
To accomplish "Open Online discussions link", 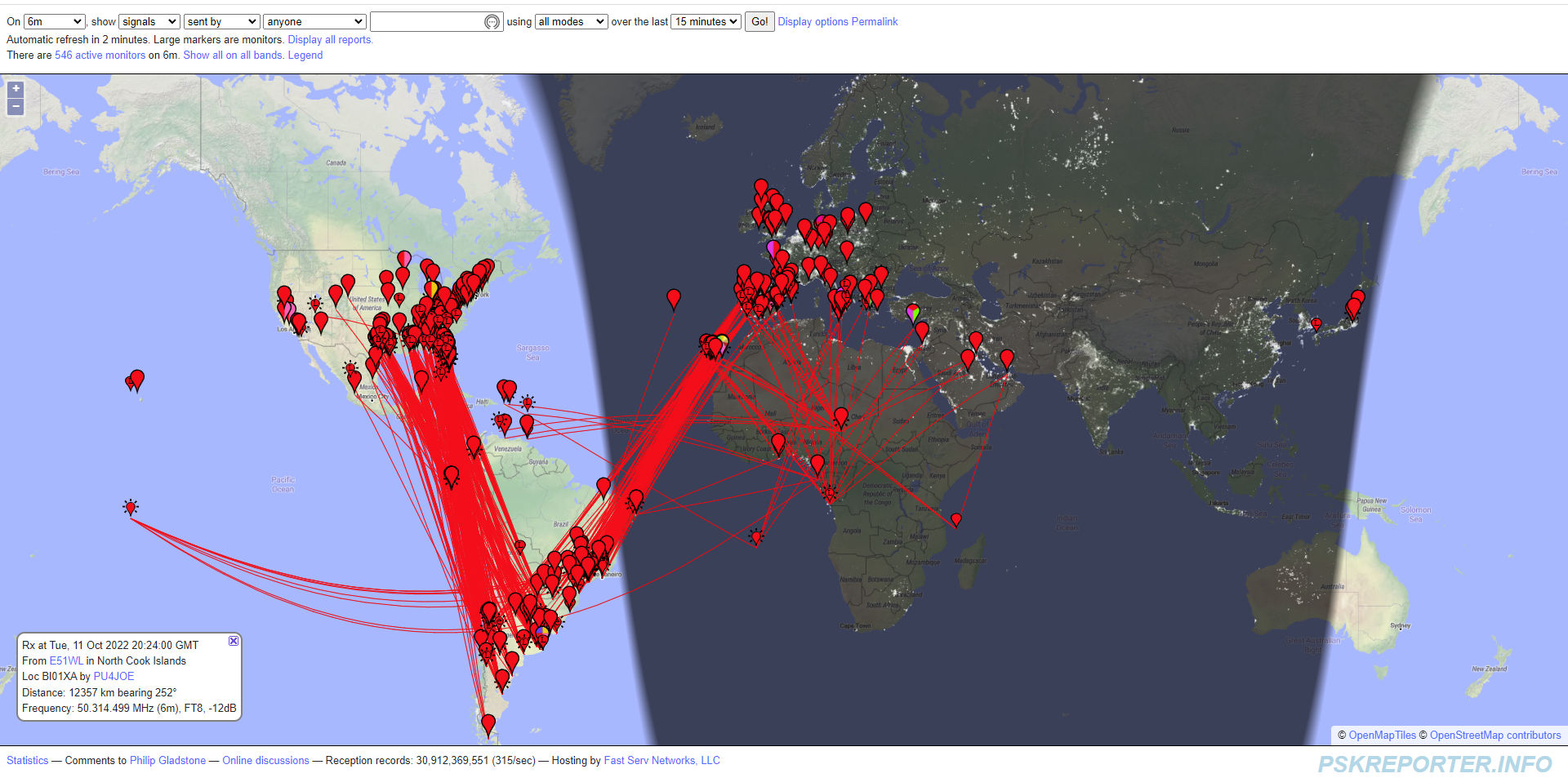I will (x=265, y=760).
